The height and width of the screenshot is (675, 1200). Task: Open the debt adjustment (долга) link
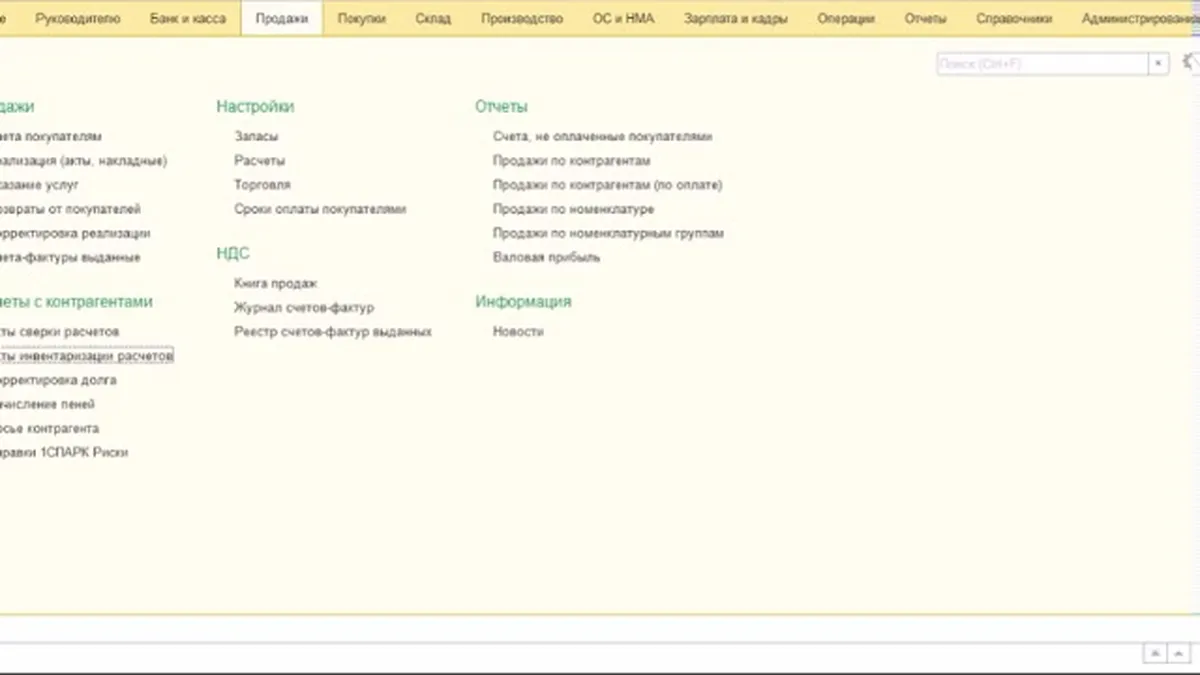click(x=58, y=380)
